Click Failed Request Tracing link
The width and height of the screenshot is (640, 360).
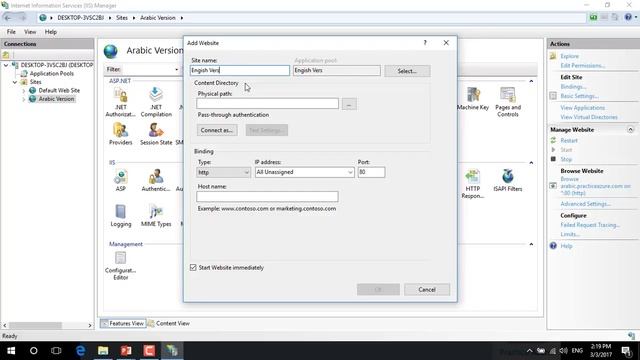[x=590, y=225]
